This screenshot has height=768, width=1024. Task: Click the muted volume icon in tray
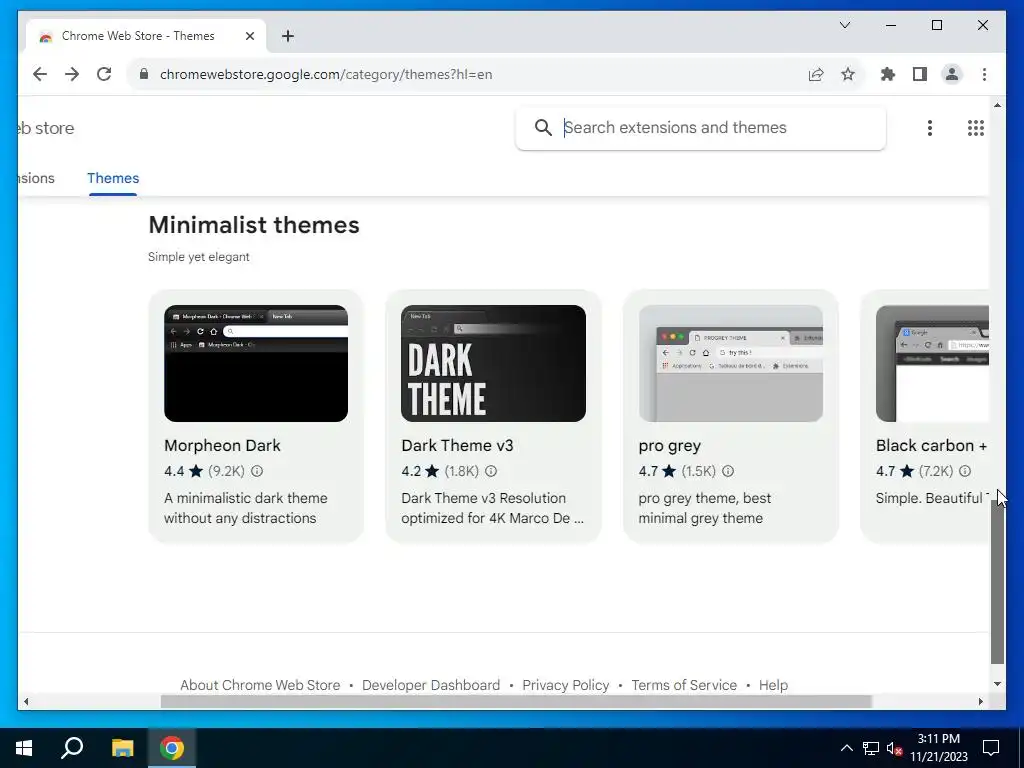point(895,748)
